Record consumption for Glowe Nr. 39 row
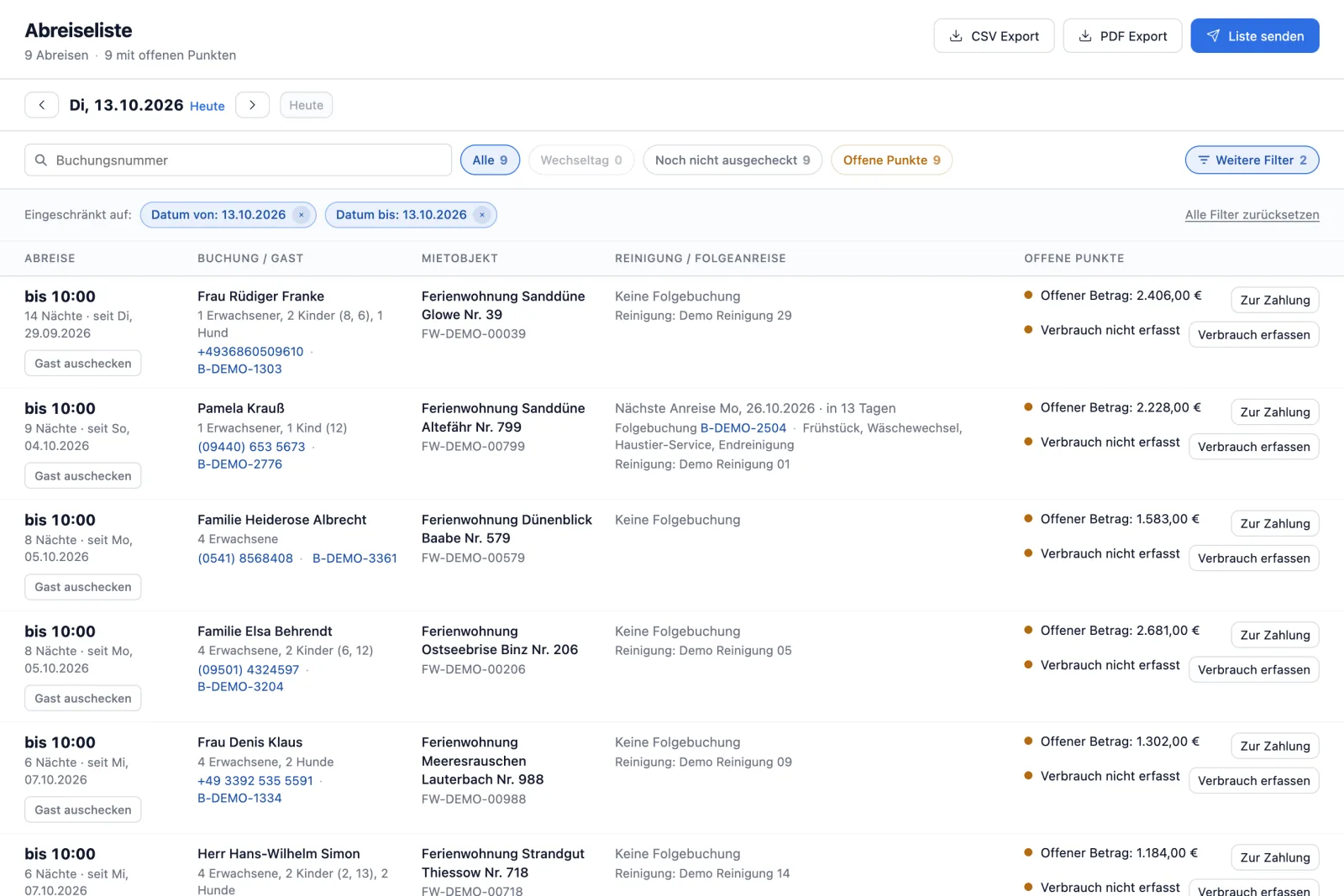This screenshot has height=896, width=1344. click(1253, 334)
